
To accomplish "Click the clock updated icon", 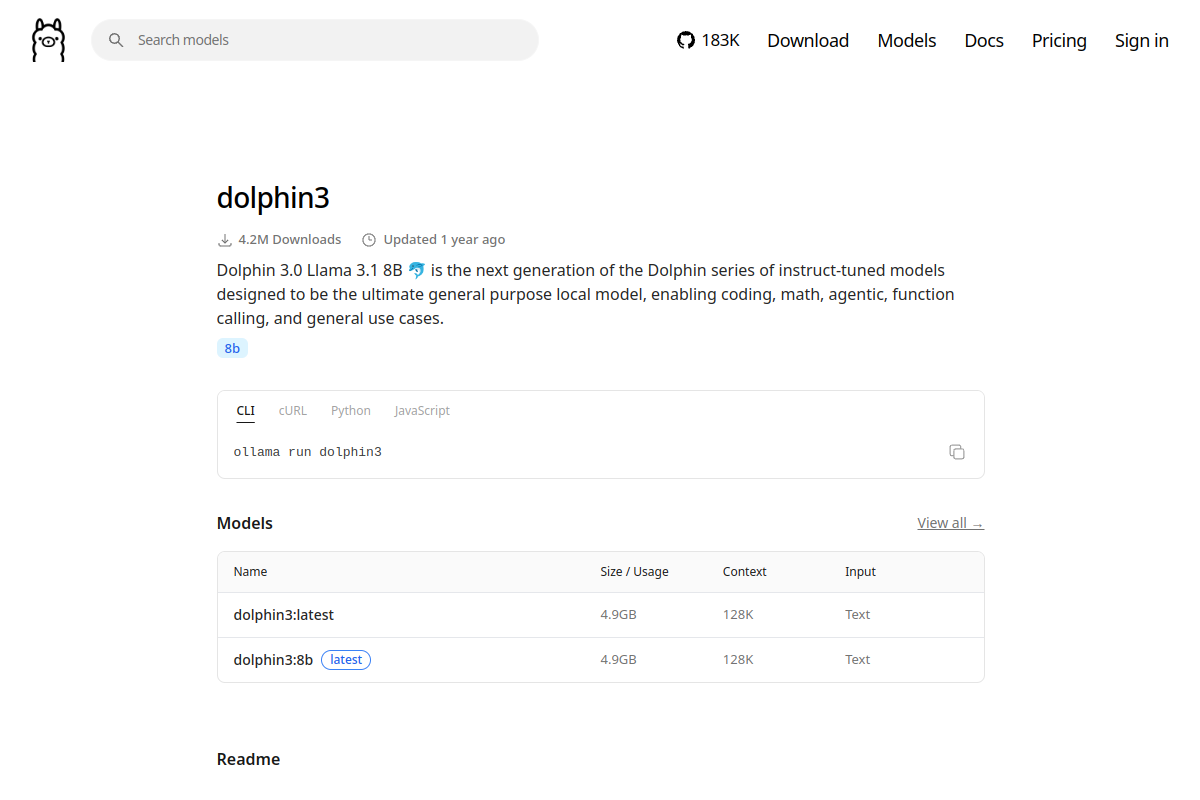I will point(369,240).
